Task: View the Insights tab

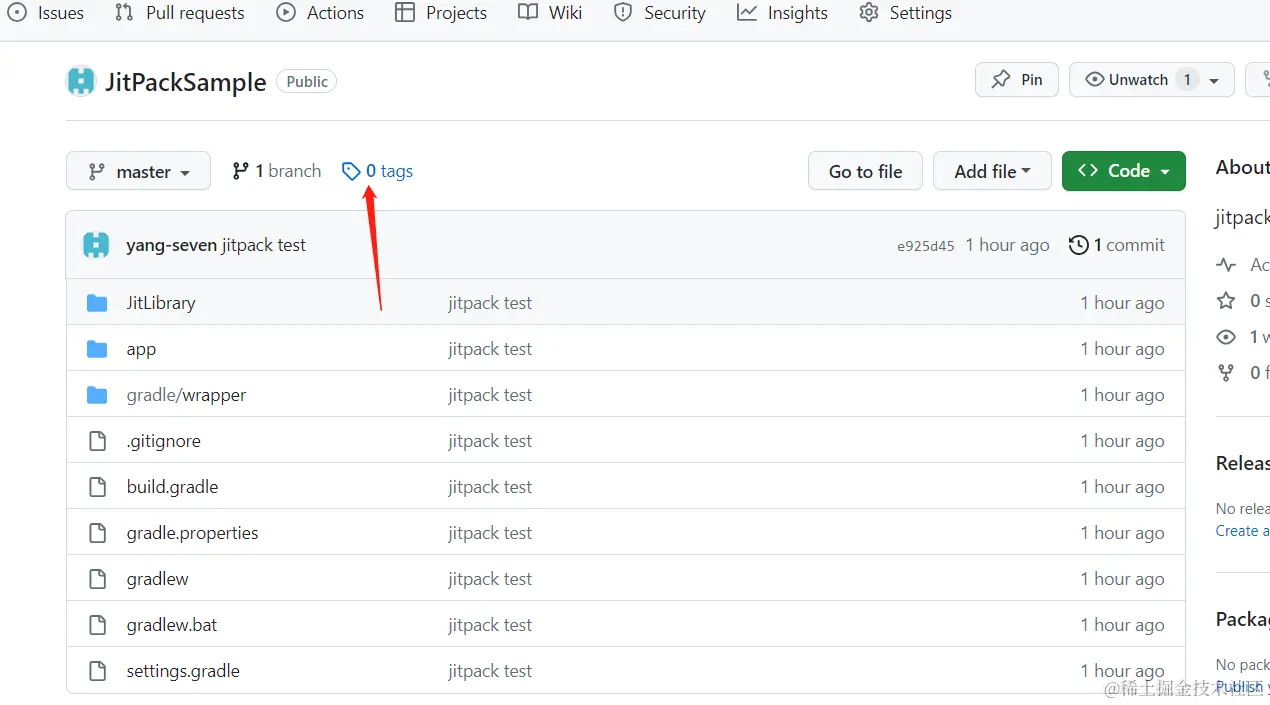Action: (782, 13)
